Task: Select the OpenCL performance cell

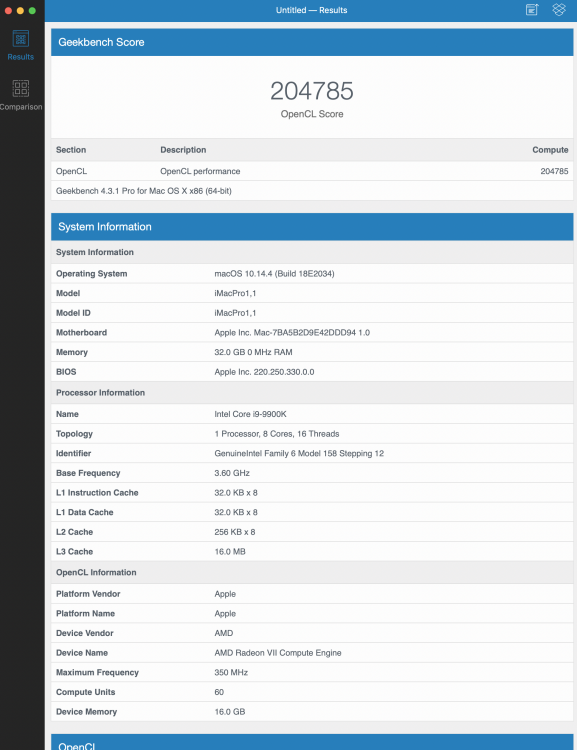Action: 200,171
